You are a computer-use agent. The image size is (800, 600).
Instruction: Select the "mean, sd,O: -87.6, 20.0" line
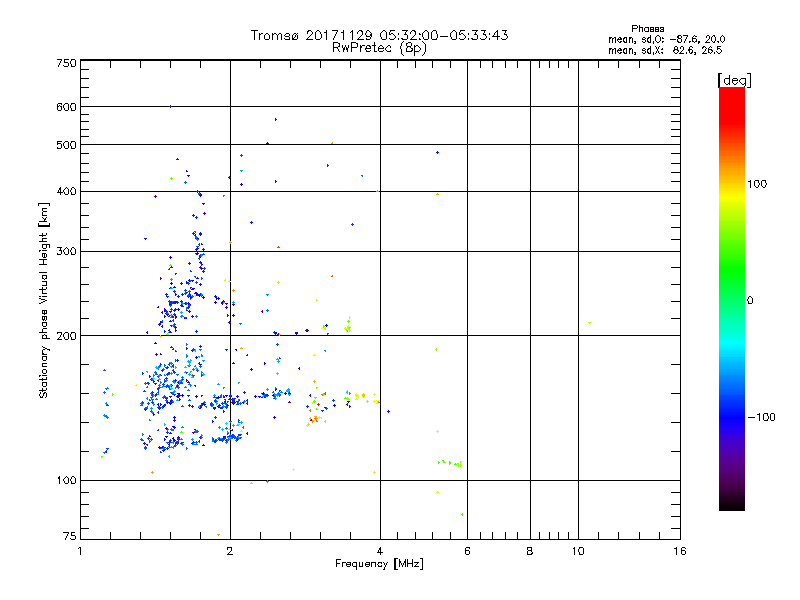click(666, 39)
